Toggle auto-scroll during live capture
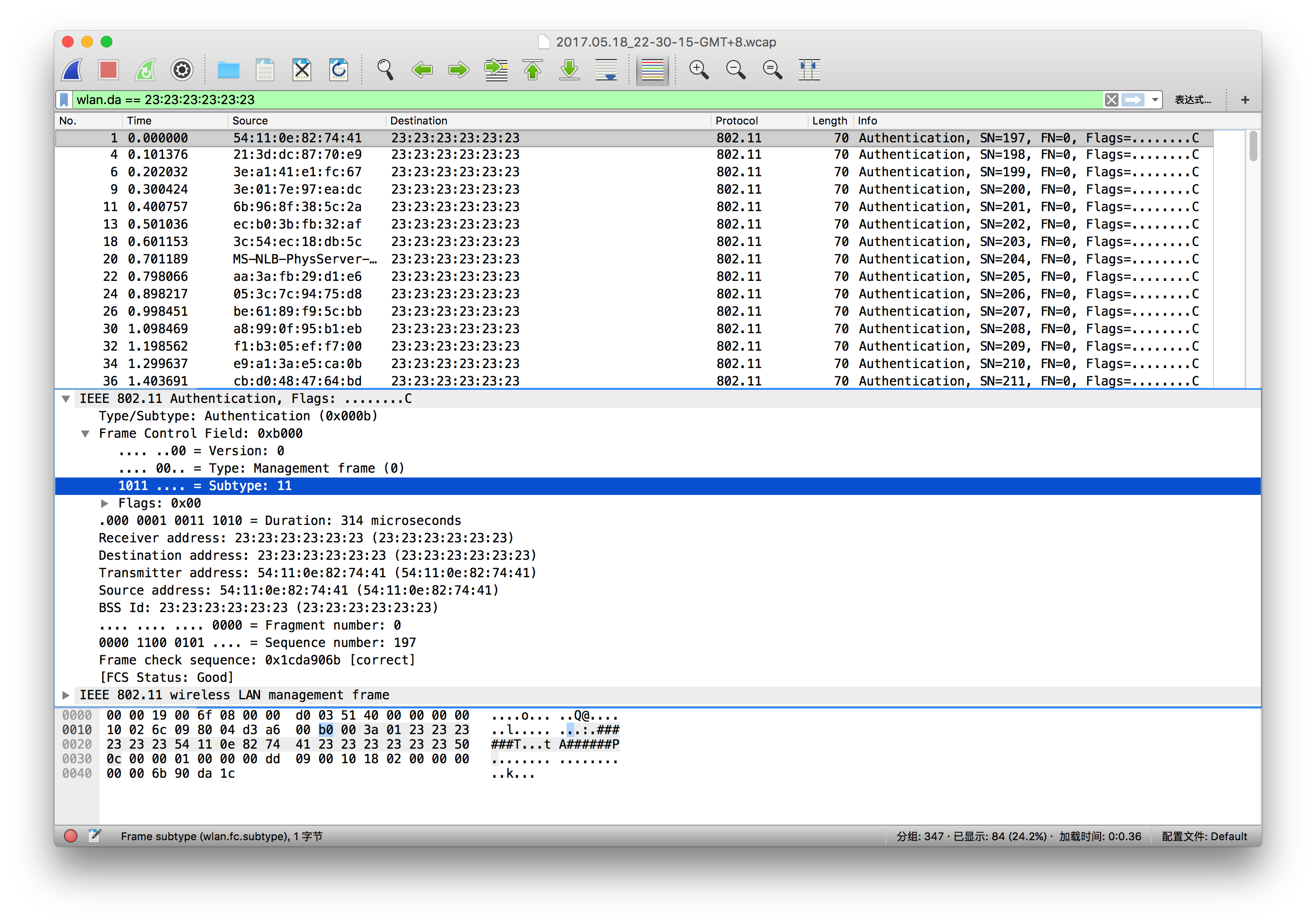 (x=606, y=70)
